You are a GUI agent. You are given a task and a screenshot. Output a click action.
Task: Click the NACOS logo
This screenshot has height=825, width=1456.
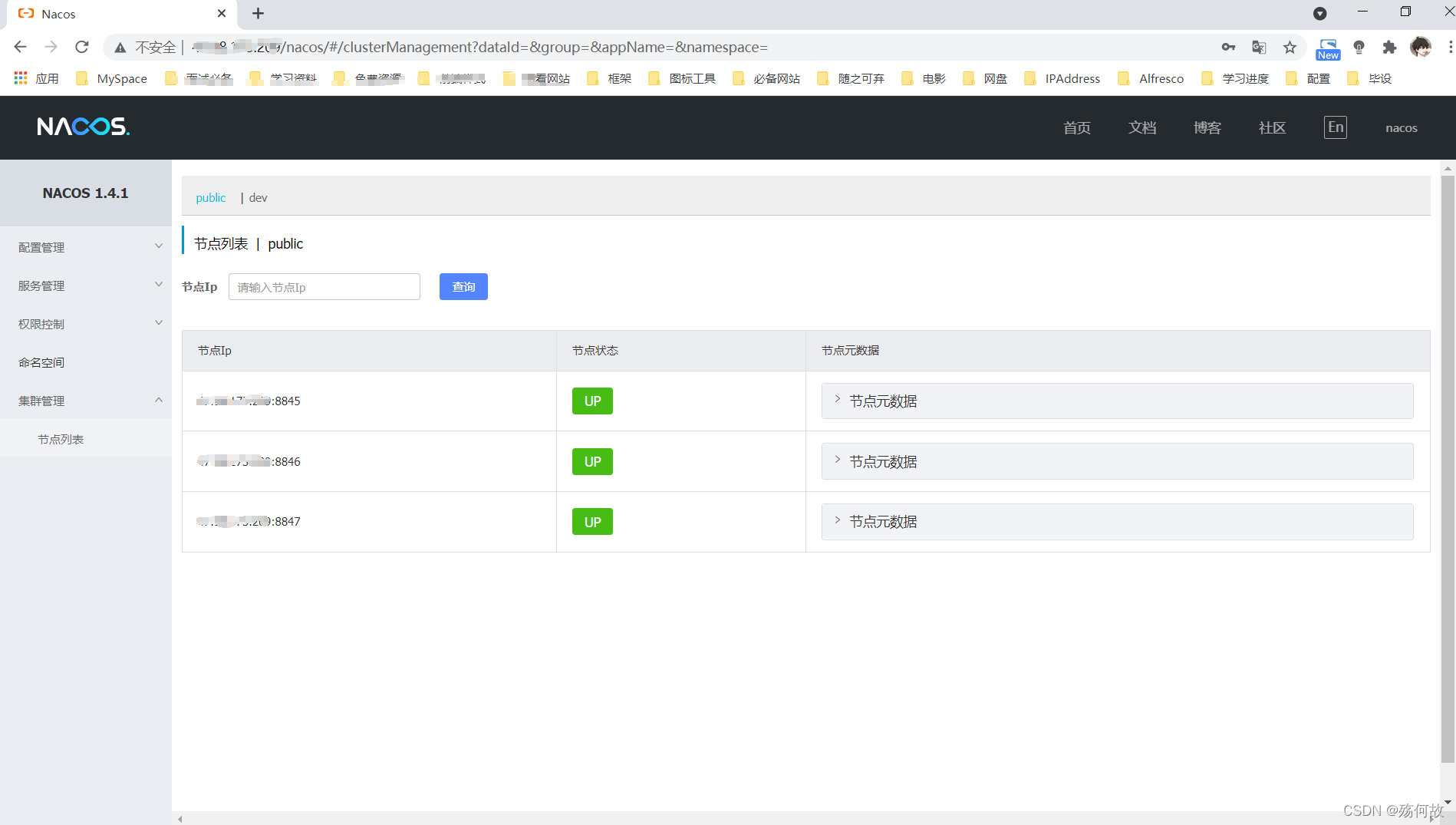point(84,127)
